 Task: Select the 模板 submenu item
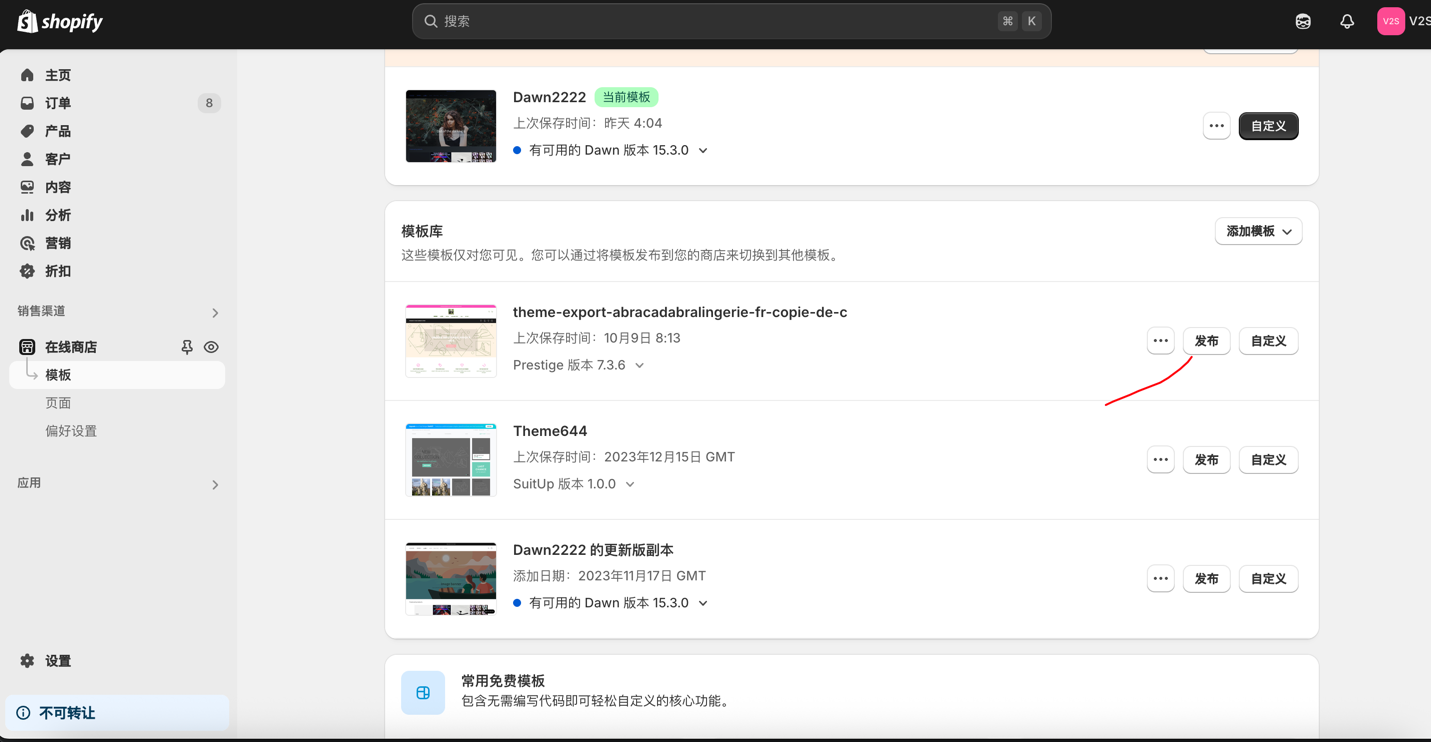click(x=117, y=375)
